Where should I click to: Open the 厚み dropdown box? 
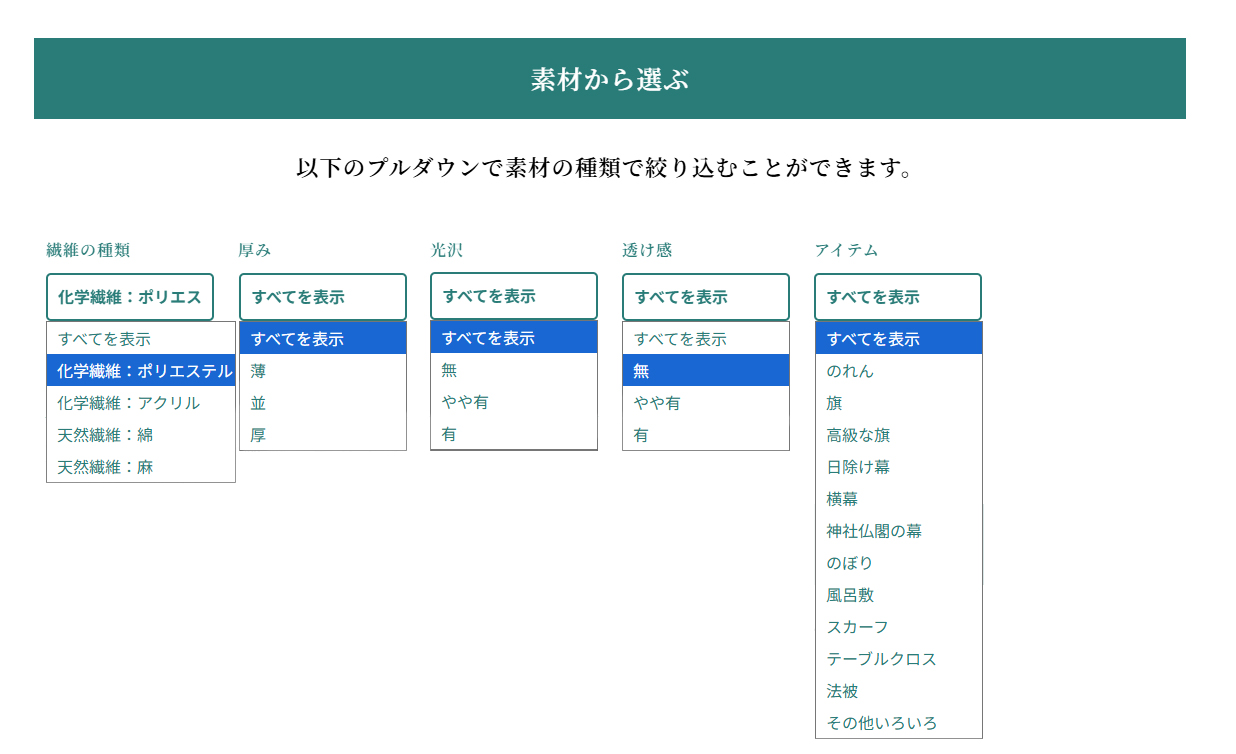point(323,297)
